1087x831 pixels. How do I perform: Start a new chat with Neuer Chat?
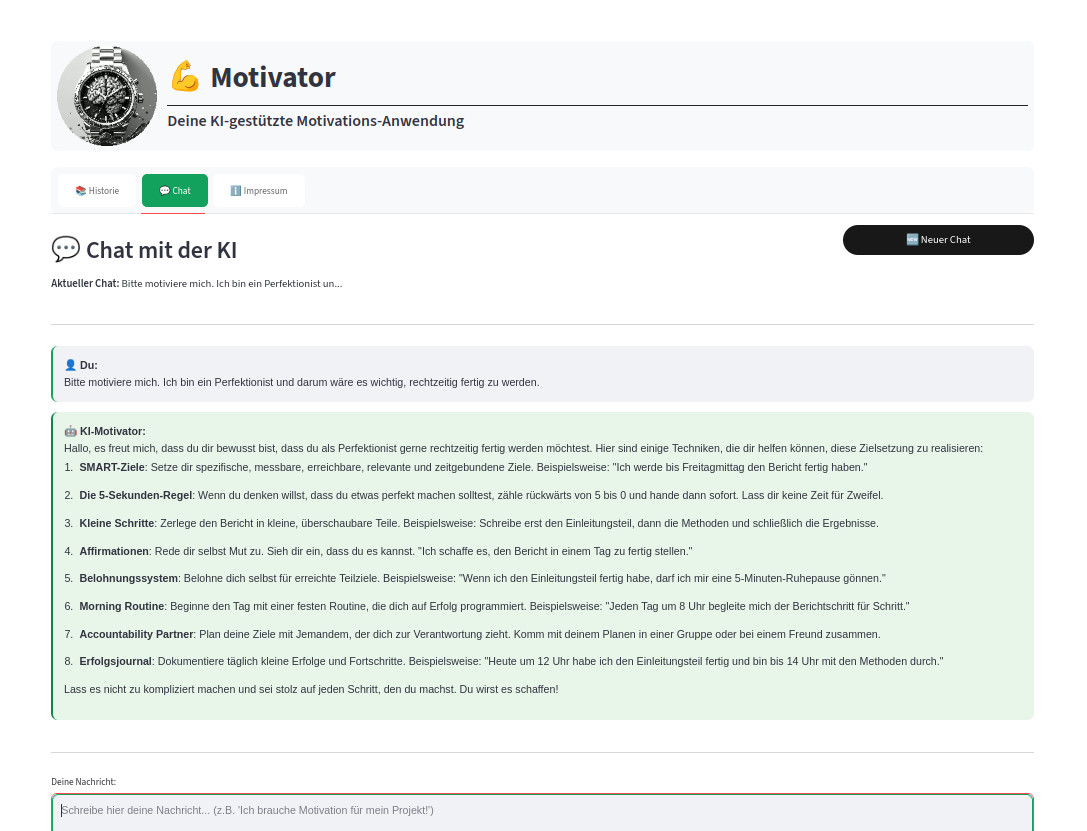(938, 240)
